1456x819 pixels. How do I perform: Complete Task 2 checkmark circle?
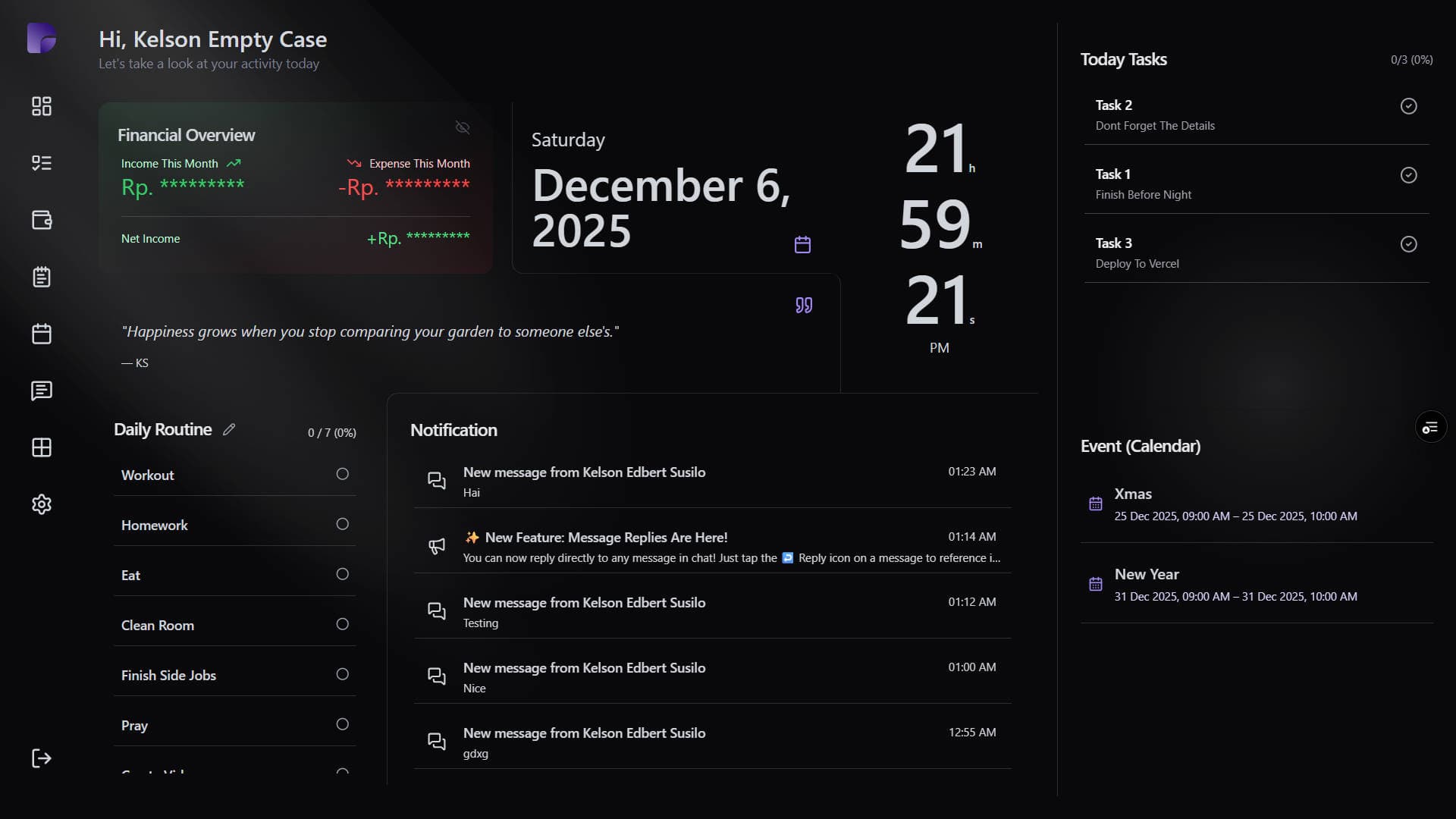tap(1408, 106)
